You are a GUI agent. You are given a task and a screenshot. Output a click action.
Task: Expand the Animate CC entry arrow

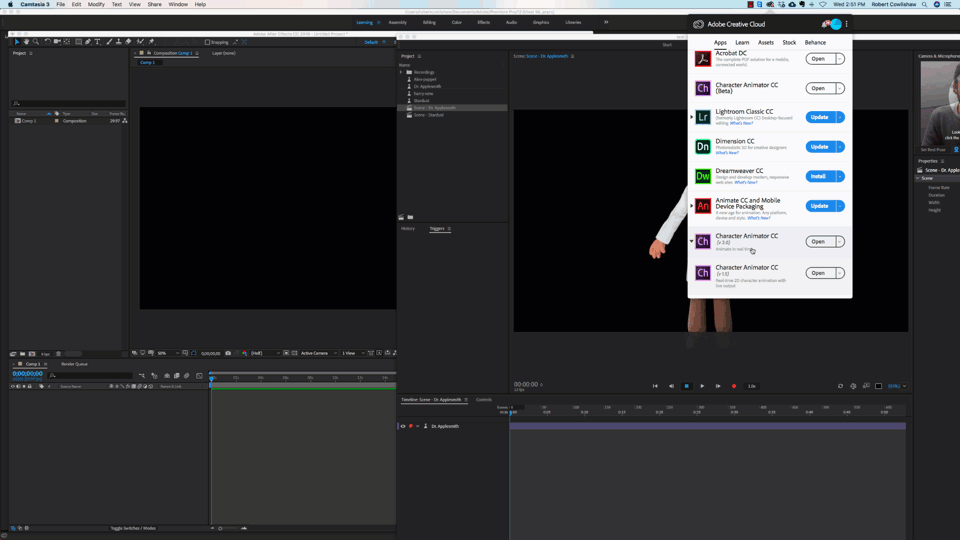point(692,206)
